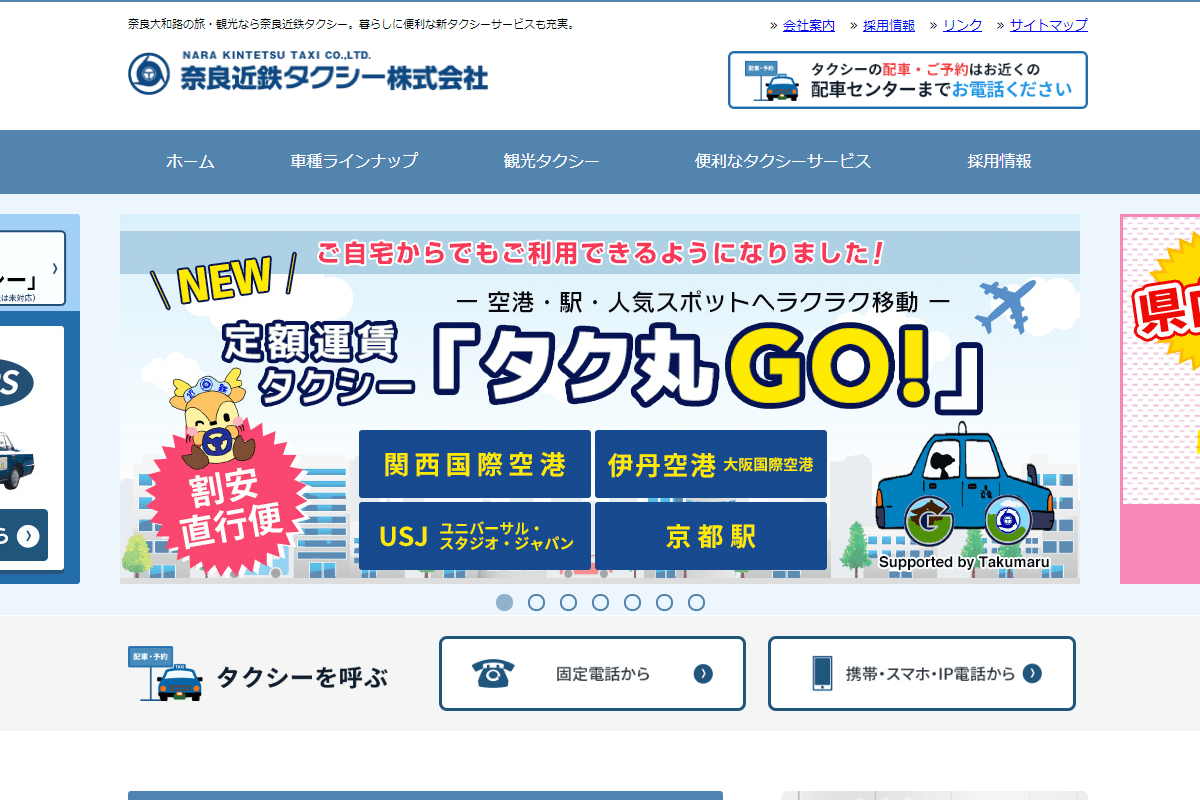Click the Supported by Takumaru text

point(964,562)
